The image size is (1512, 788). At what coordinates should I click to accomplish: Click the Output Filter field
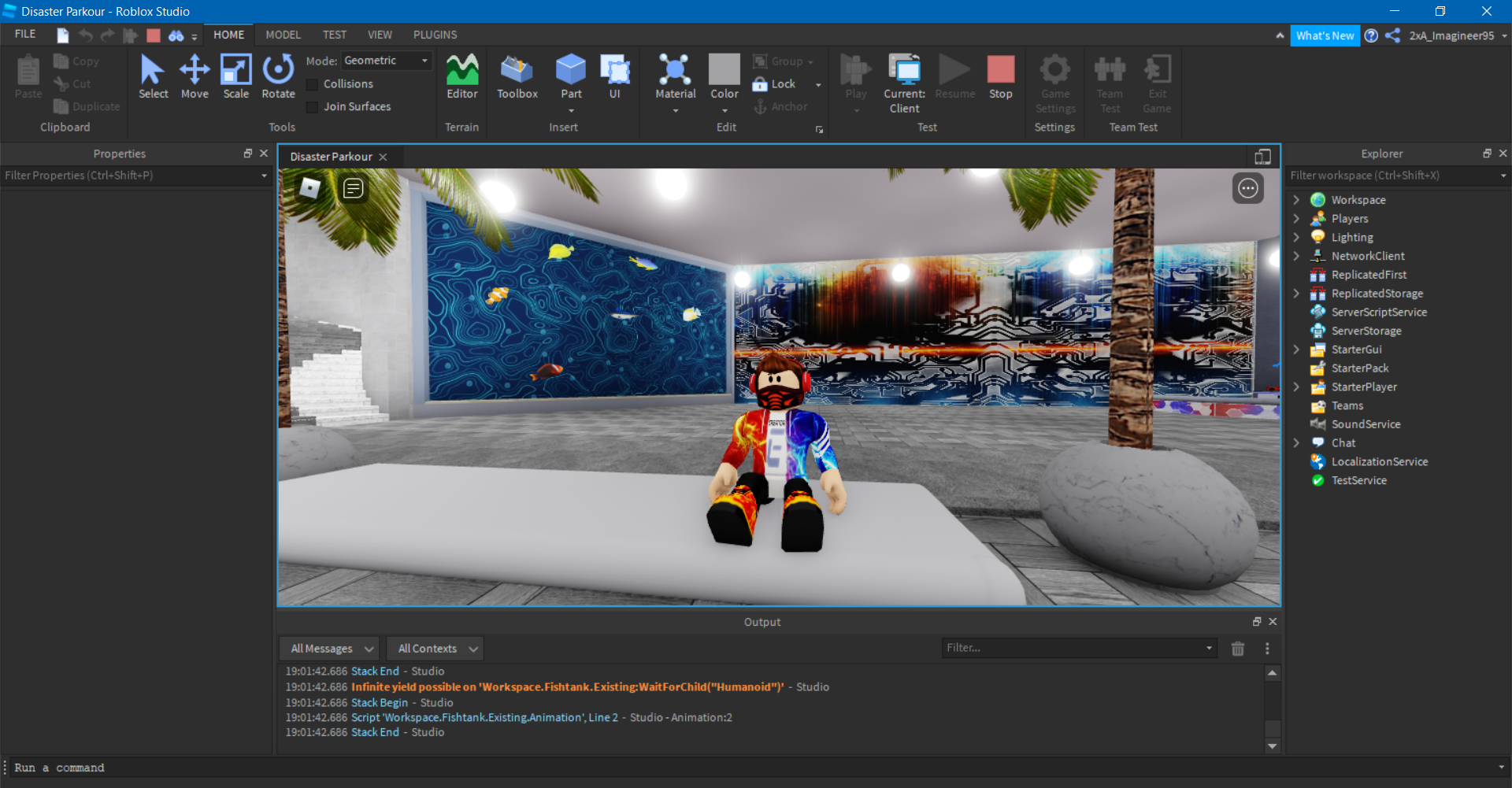point(1079,648)
